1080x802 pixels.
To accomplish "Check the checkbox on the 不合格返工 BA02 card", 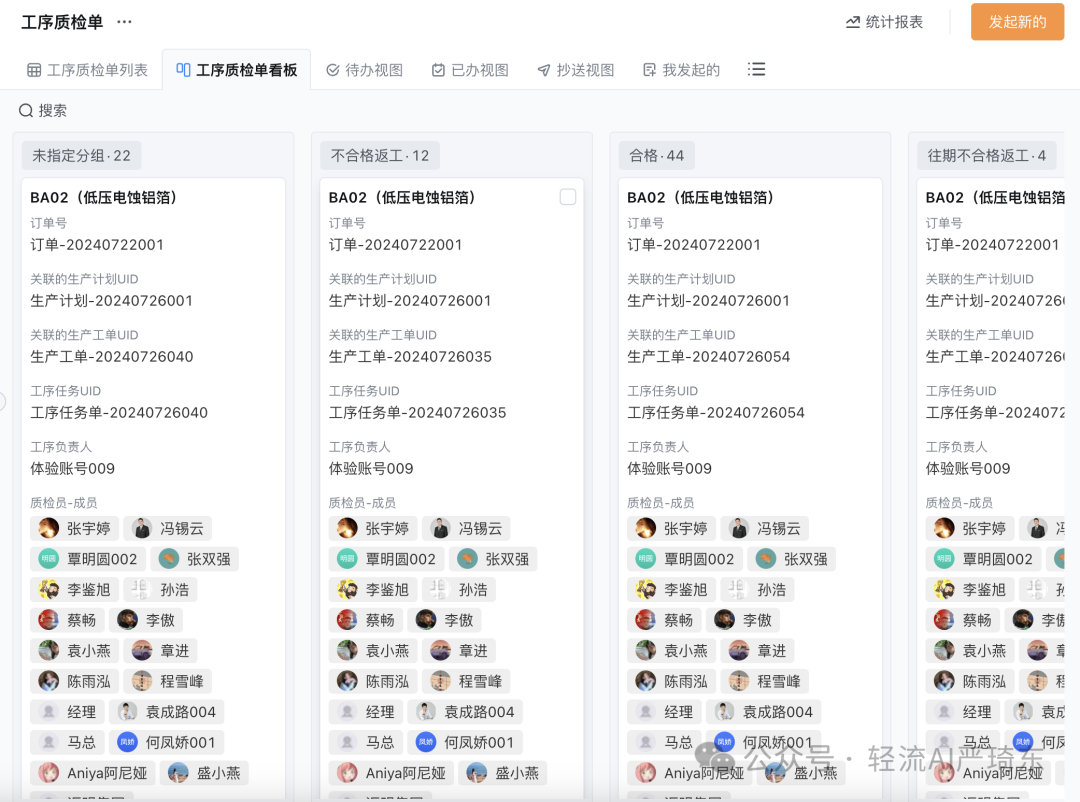I will pos(568,197).
